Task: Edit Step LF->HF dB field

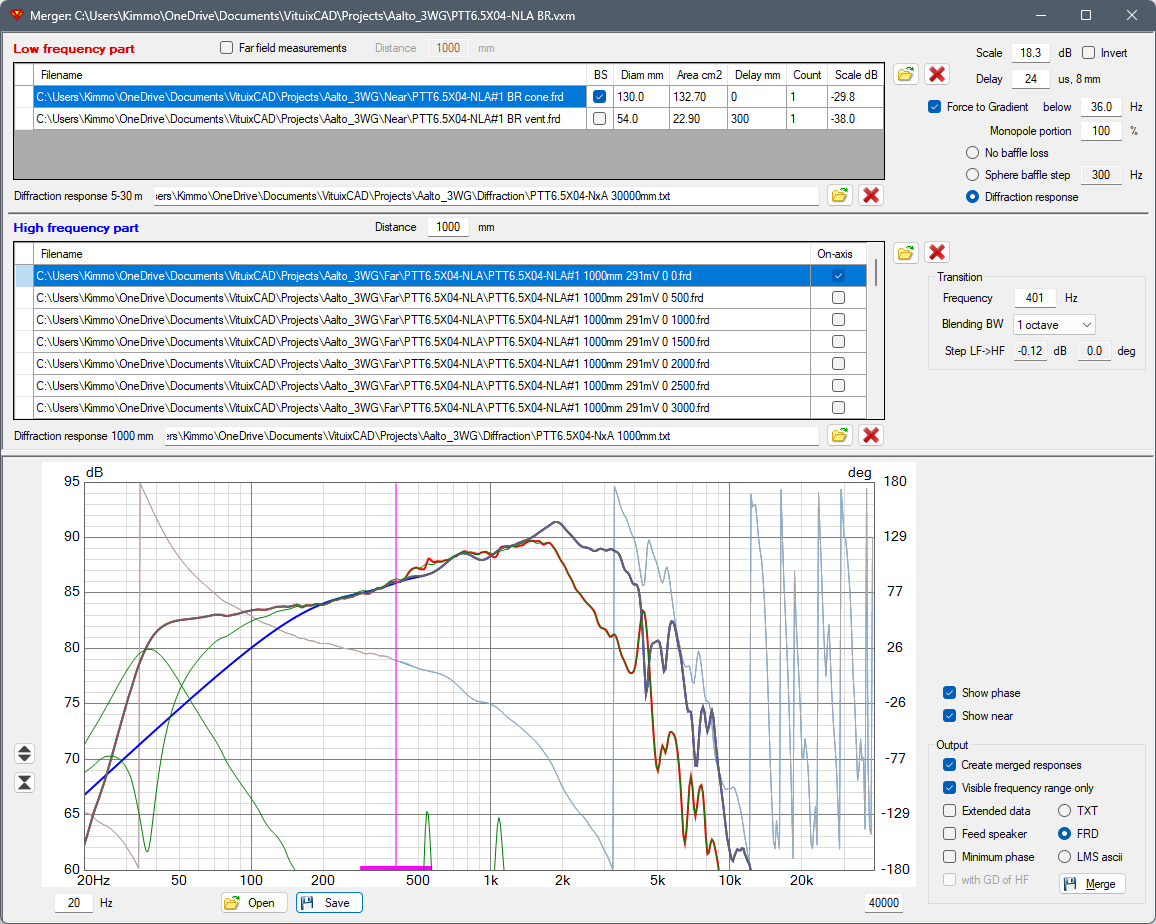Action: [x=1030, y=351]
